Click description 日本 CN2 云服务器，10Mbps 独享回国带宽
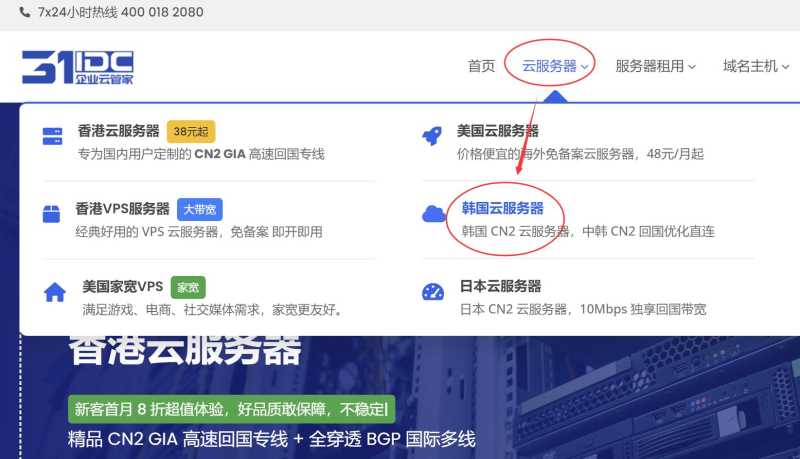 pos(583,309)
